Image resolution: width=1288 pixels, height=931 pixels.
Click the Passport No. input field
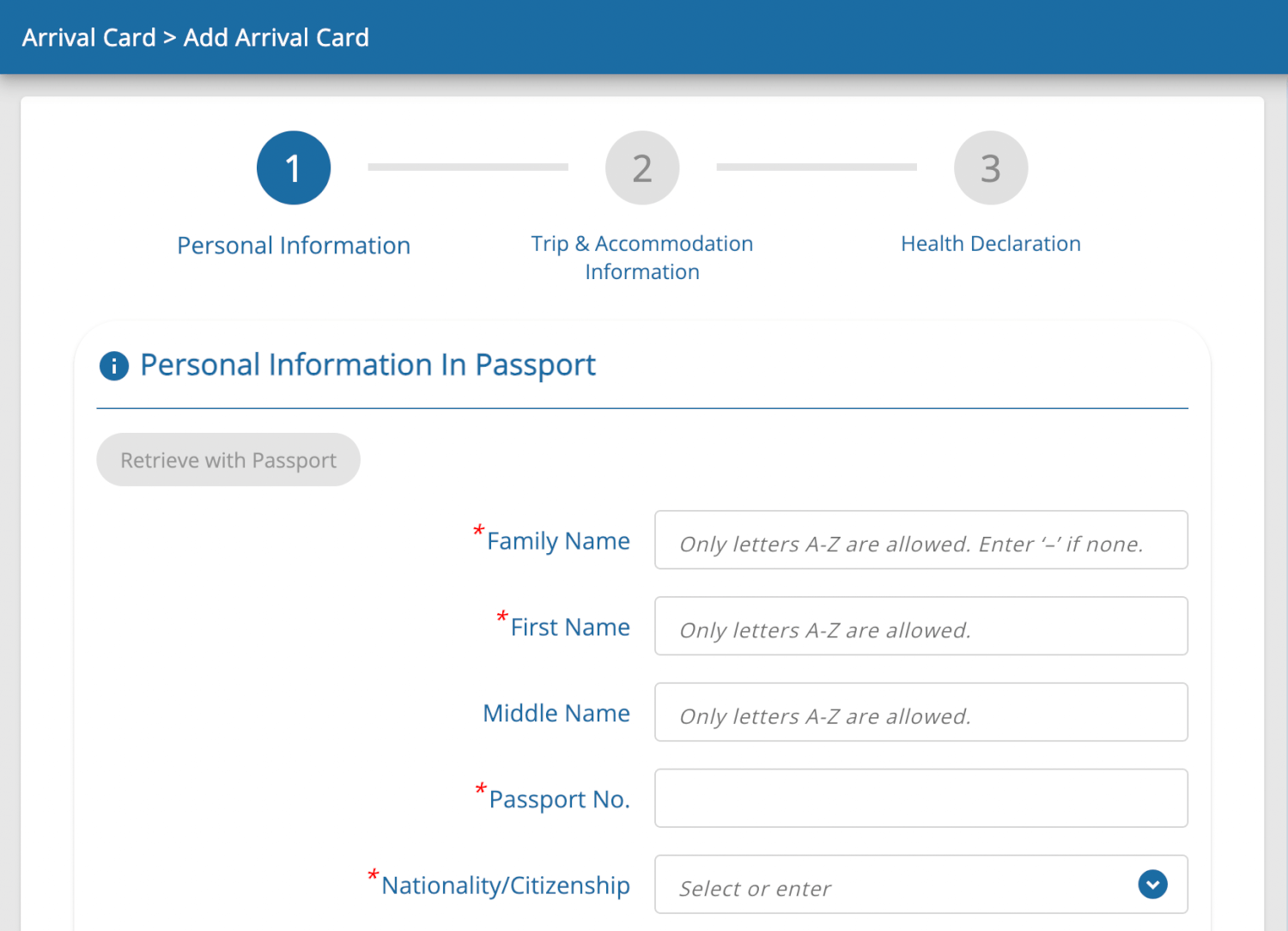[x=920, y=798]
